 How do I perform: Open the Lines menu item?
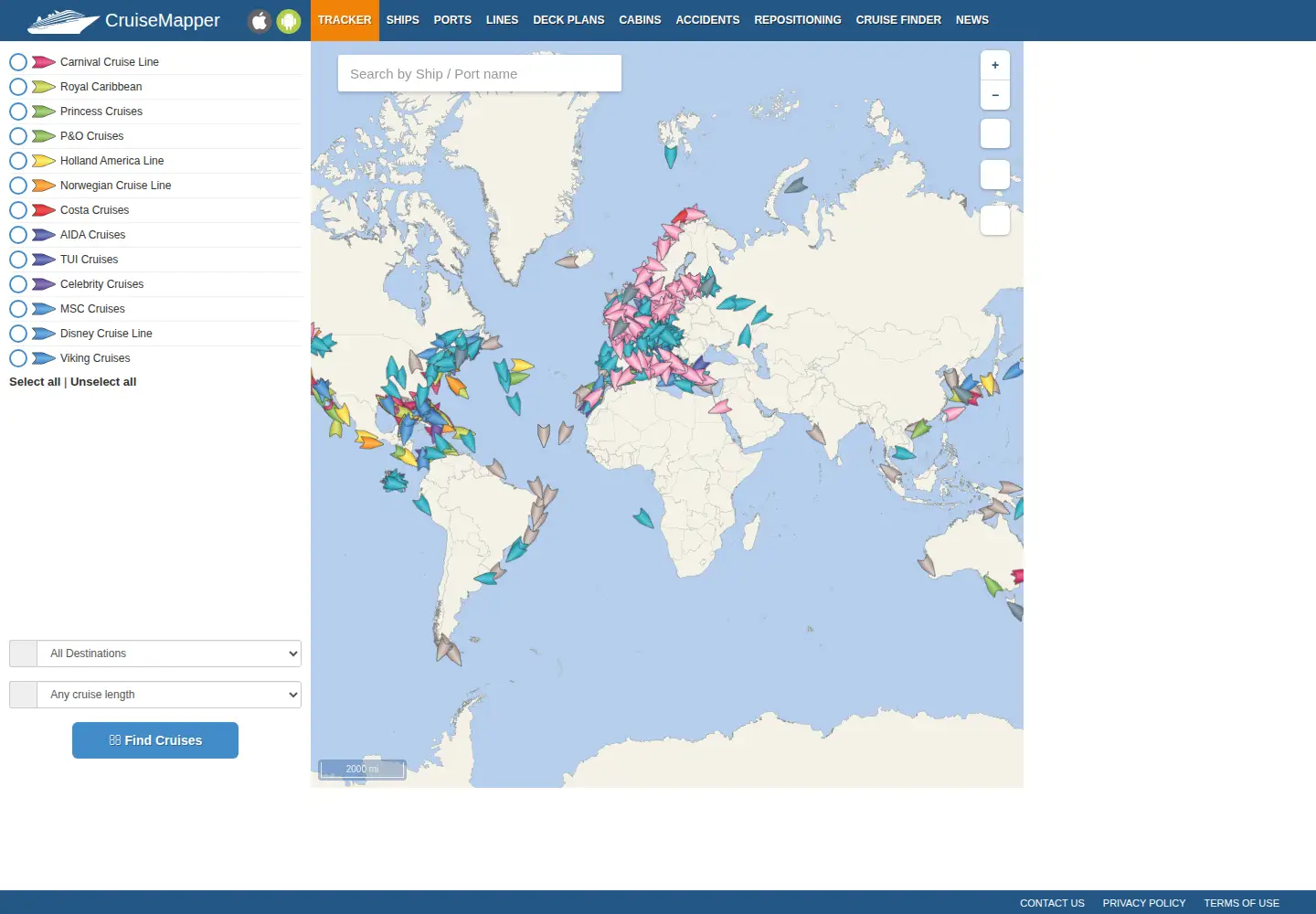coord(502,20)
